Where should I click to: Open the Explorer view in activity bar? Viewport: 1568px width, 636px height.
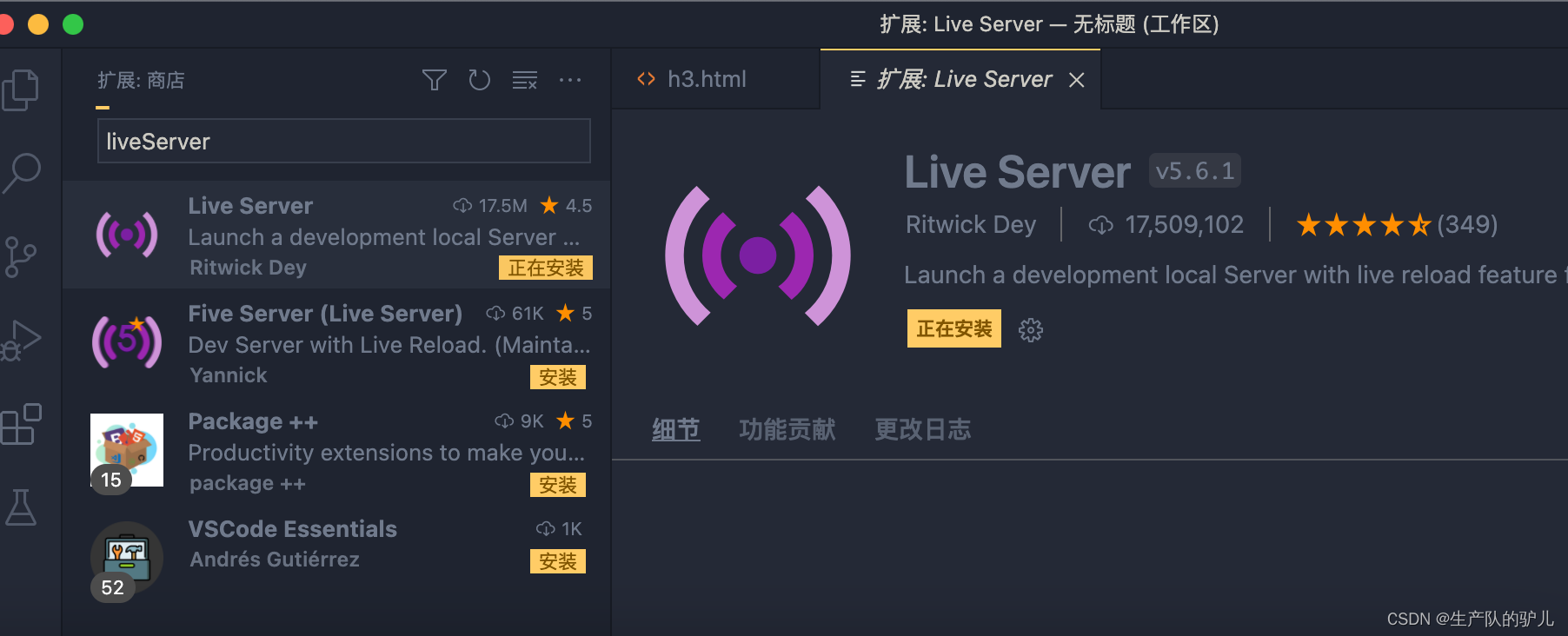(21, 89)
